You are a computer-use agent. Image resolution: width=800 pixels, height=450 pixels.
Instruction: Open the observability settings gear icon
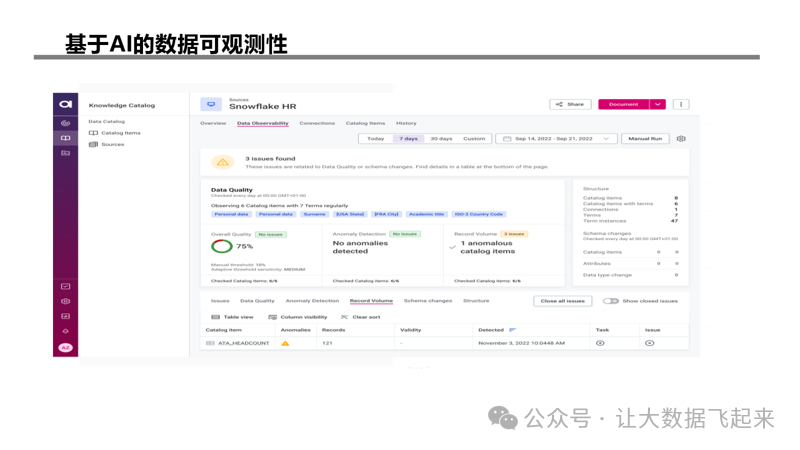[681, 139]
